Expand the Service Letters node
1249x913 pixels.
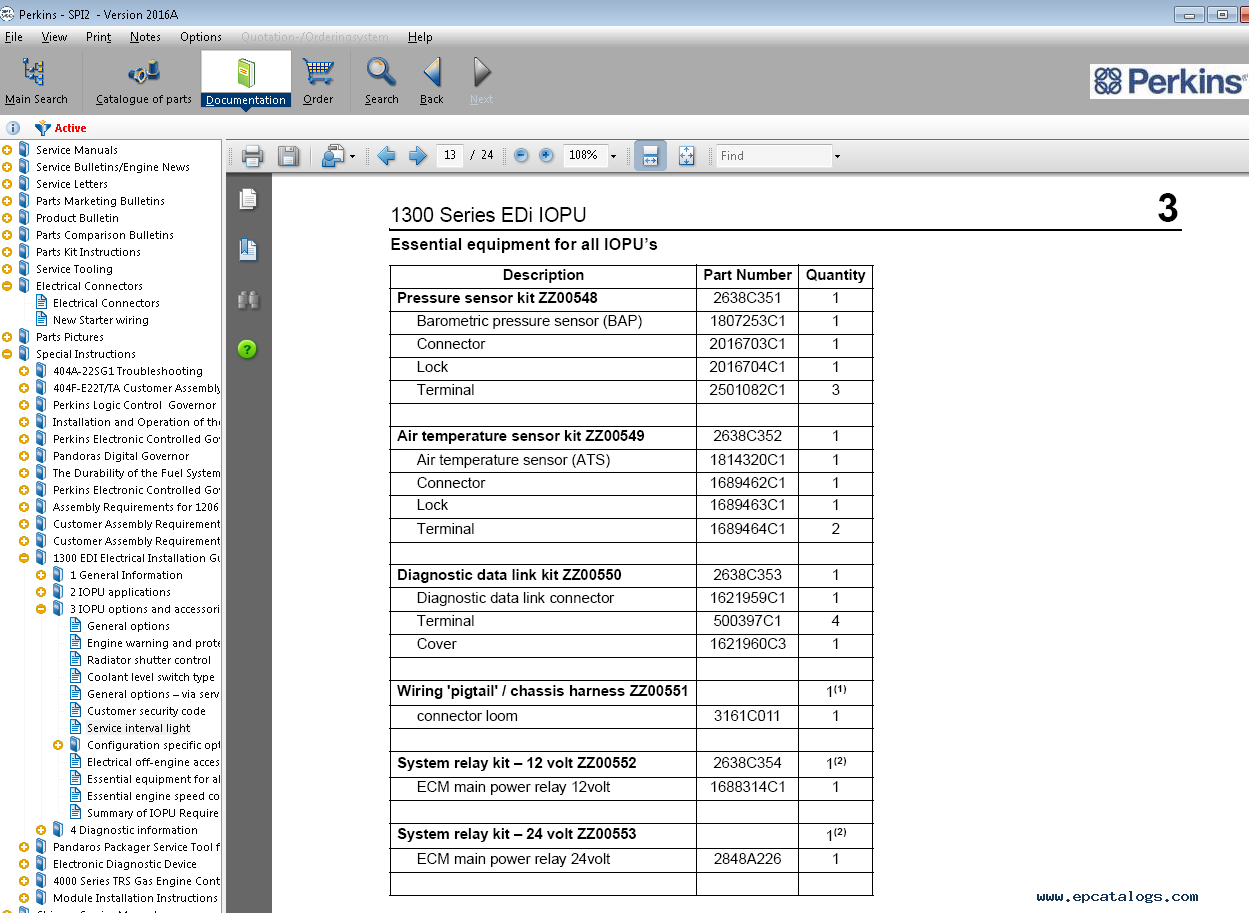pyautogui.click(x=7, y=184)
